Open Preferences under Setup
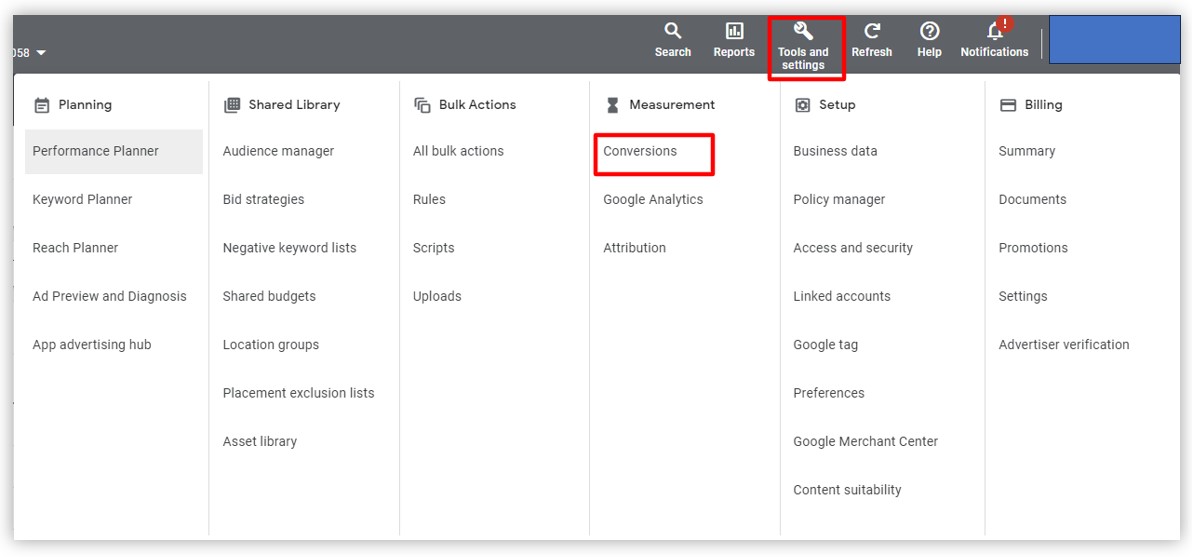The image size is (1192, 557). click(x=829, y=393)
